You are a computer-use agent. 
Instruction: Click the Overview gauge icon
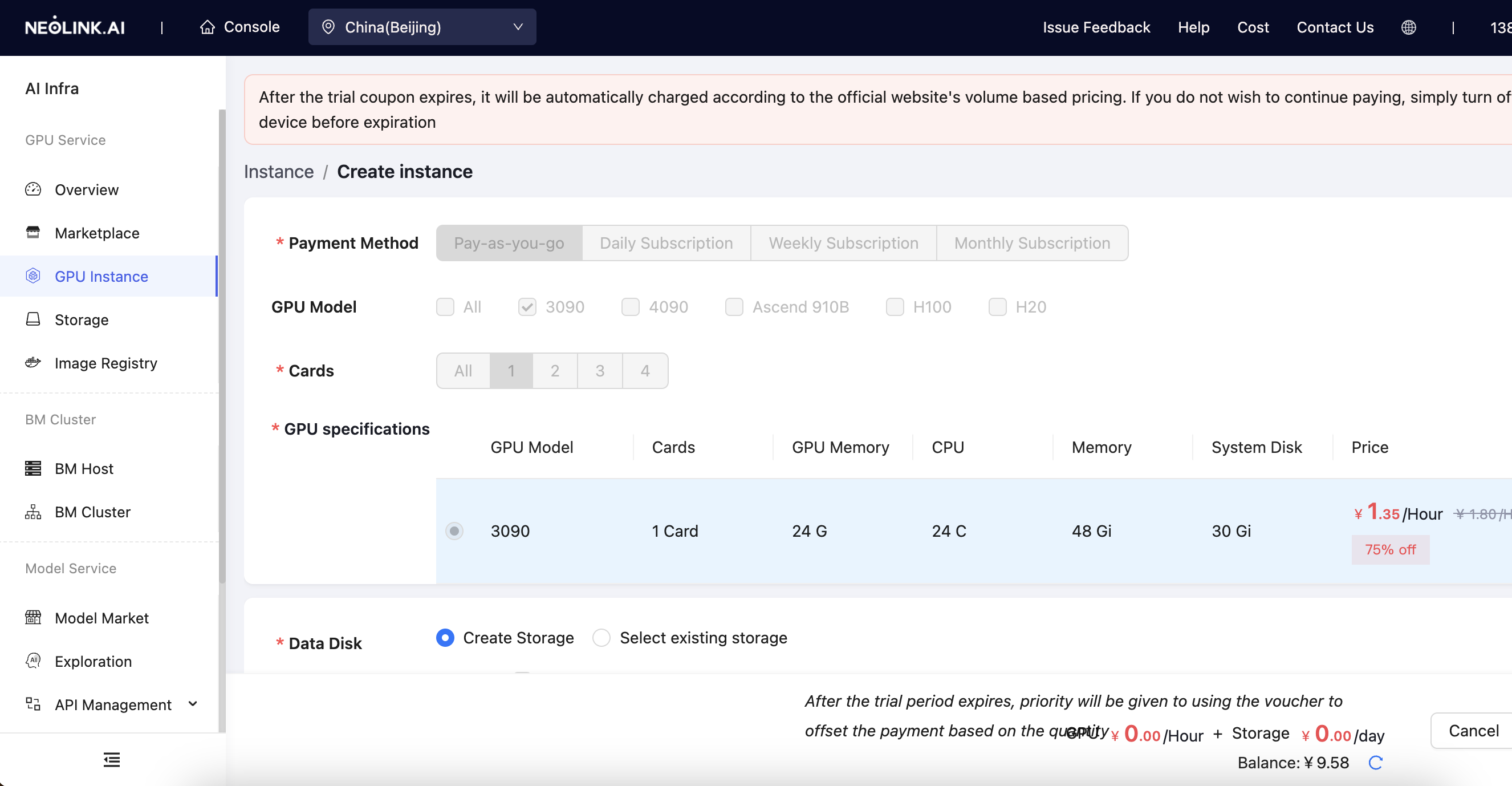pos(33,189)
